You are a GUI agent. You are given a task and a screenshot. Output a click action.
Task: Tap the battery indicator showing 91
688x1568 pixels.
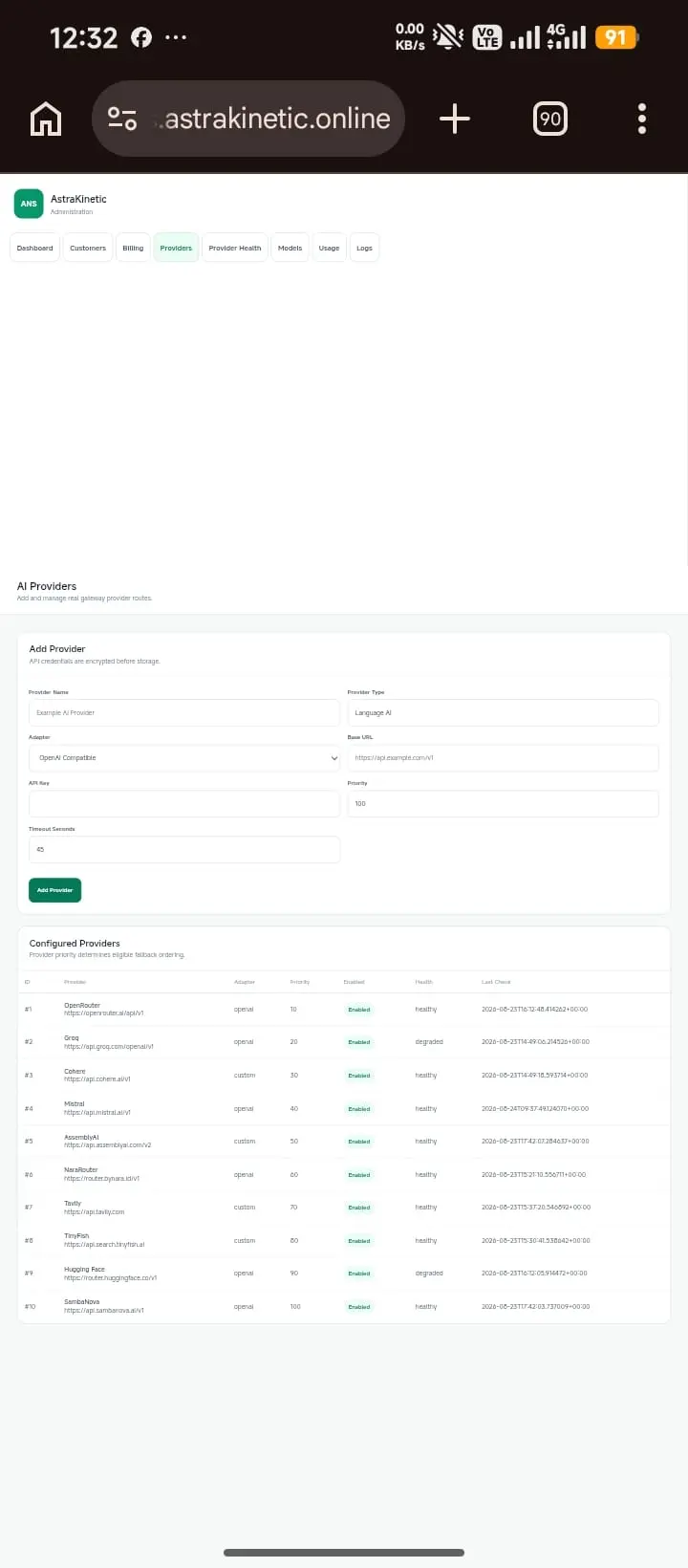click(x=616, y=37)
